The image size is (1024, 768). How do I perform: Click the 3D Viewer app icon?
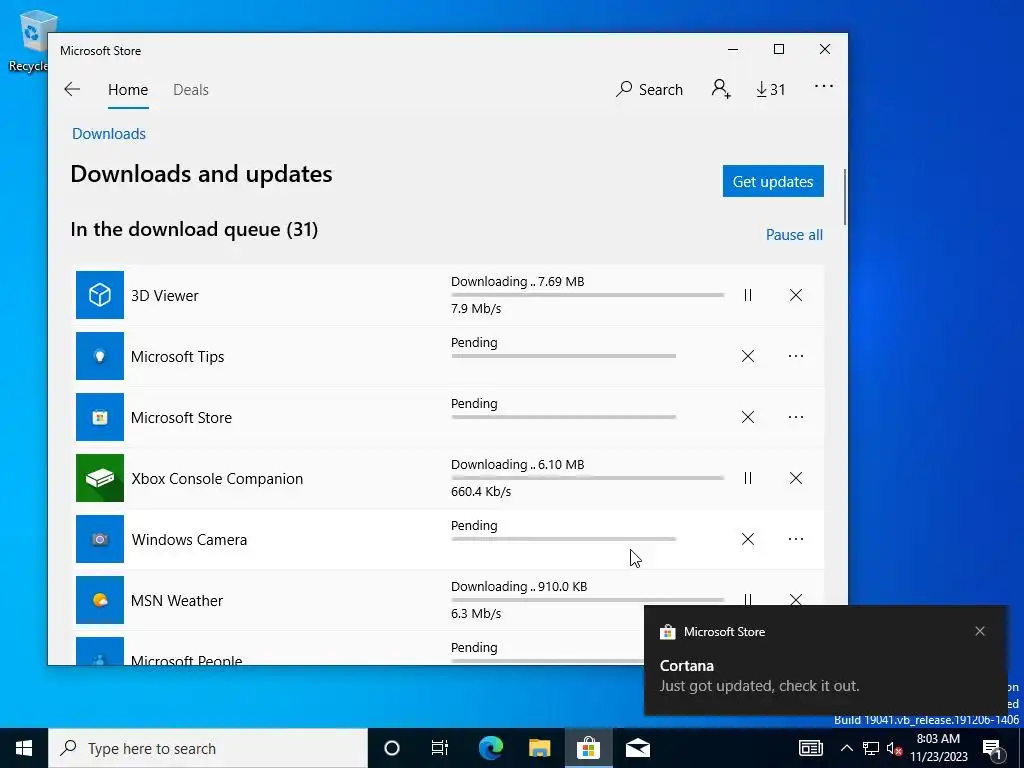pyautogui.click(x=100, y=295)
